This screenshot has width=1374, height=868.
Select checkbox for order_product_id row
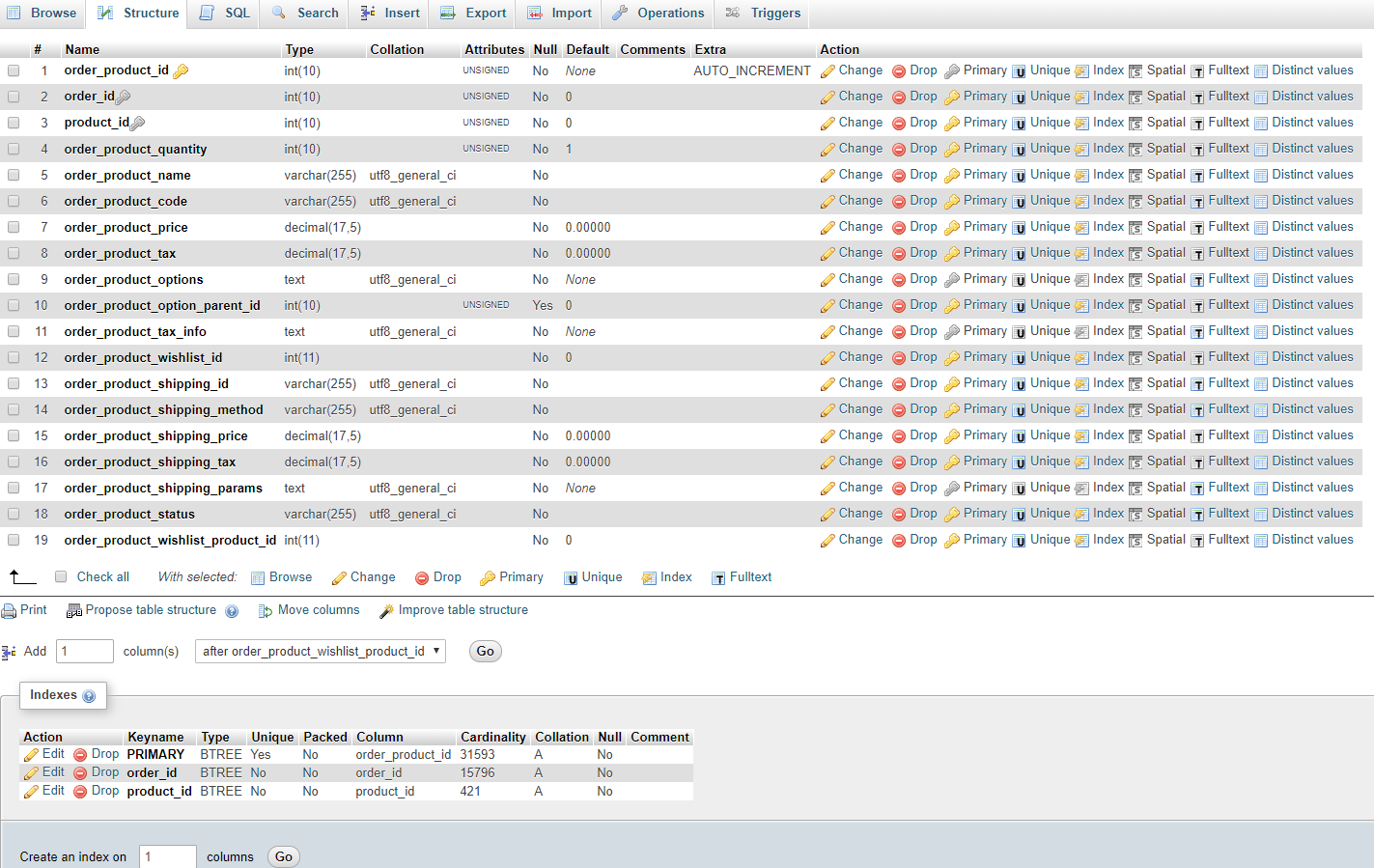(14, 70)
